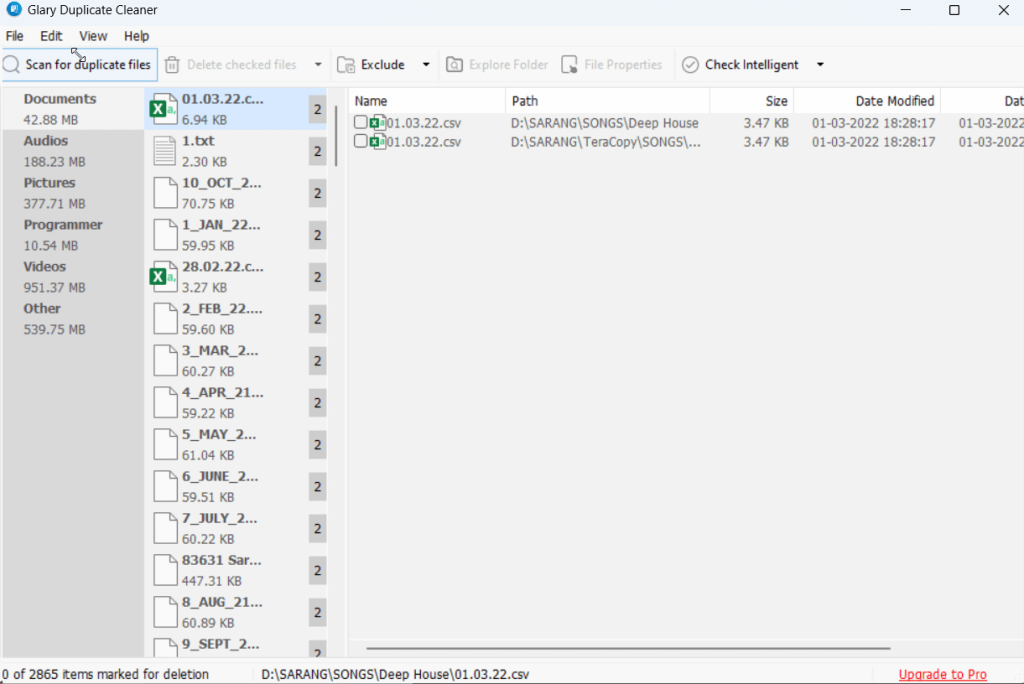
Task: Select the Documents category
Action: pyautogui.click(x=73, y=109)
